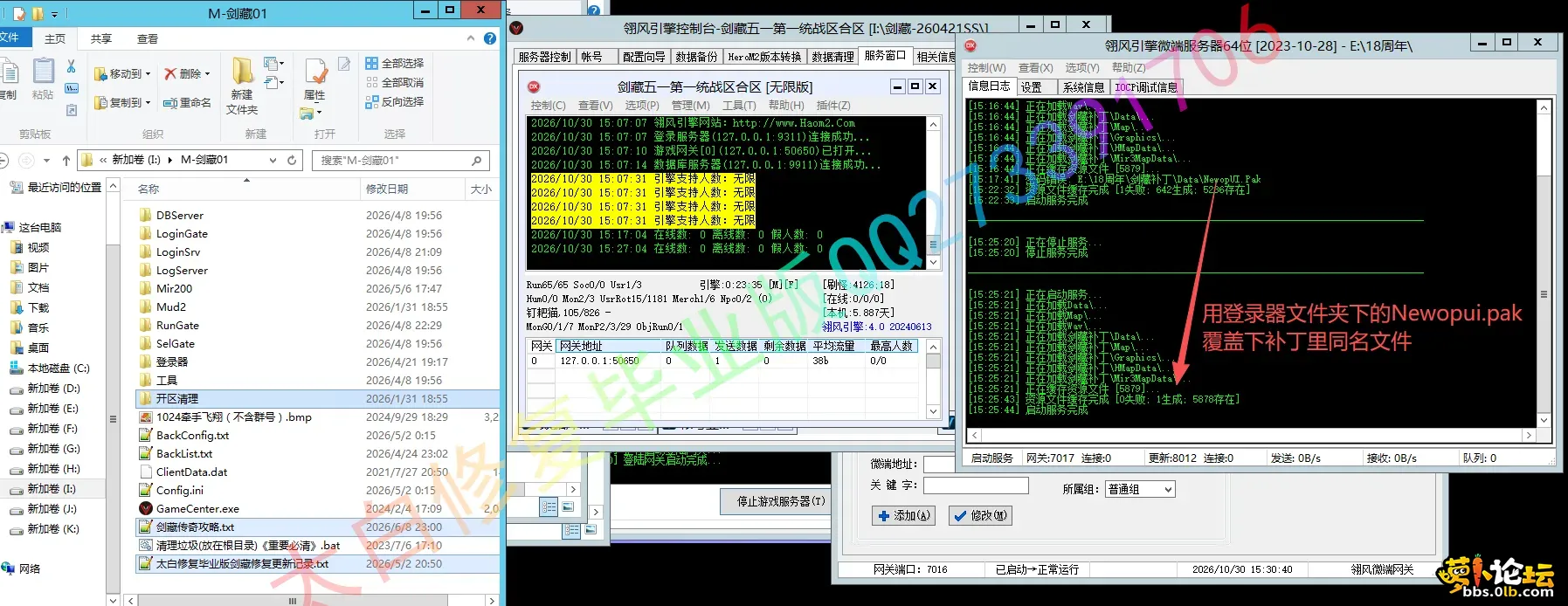Open HeroM2版本转换 tab in control console
This screenshot has height=606, width=1568.
click(x=764, y=56)
